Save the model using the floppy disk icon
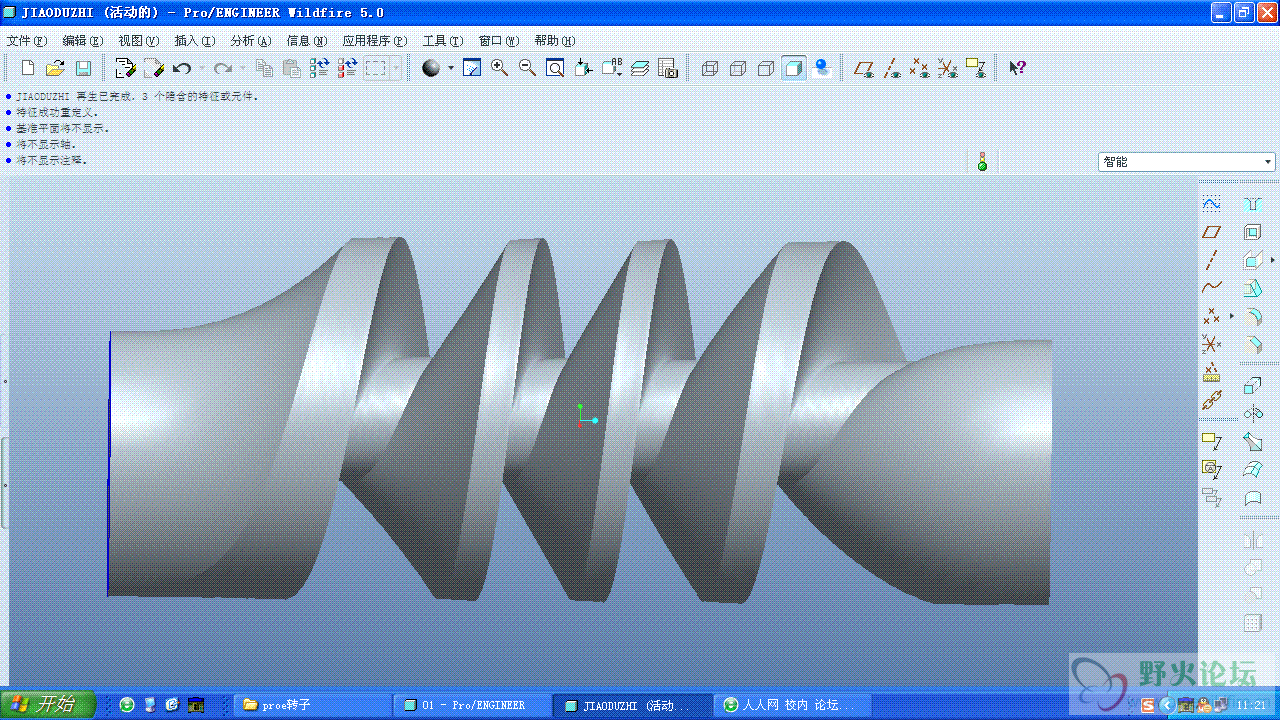This screenshot has width=1280, height=720. [83, 68]
